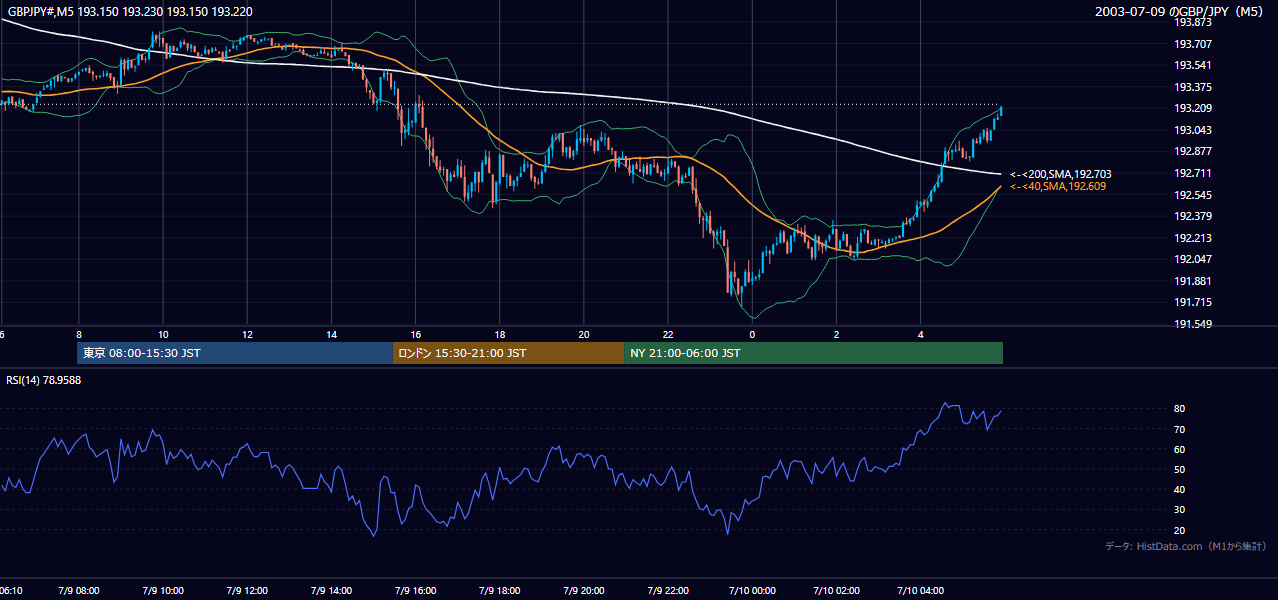
Task: Click price scale value 192.711
Action: pos(1194,174)
